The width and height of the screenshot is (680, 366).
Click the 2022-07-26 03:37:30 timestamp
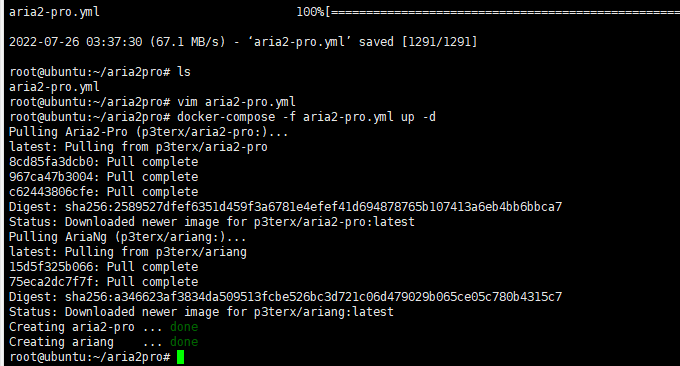tap(75, 42)
